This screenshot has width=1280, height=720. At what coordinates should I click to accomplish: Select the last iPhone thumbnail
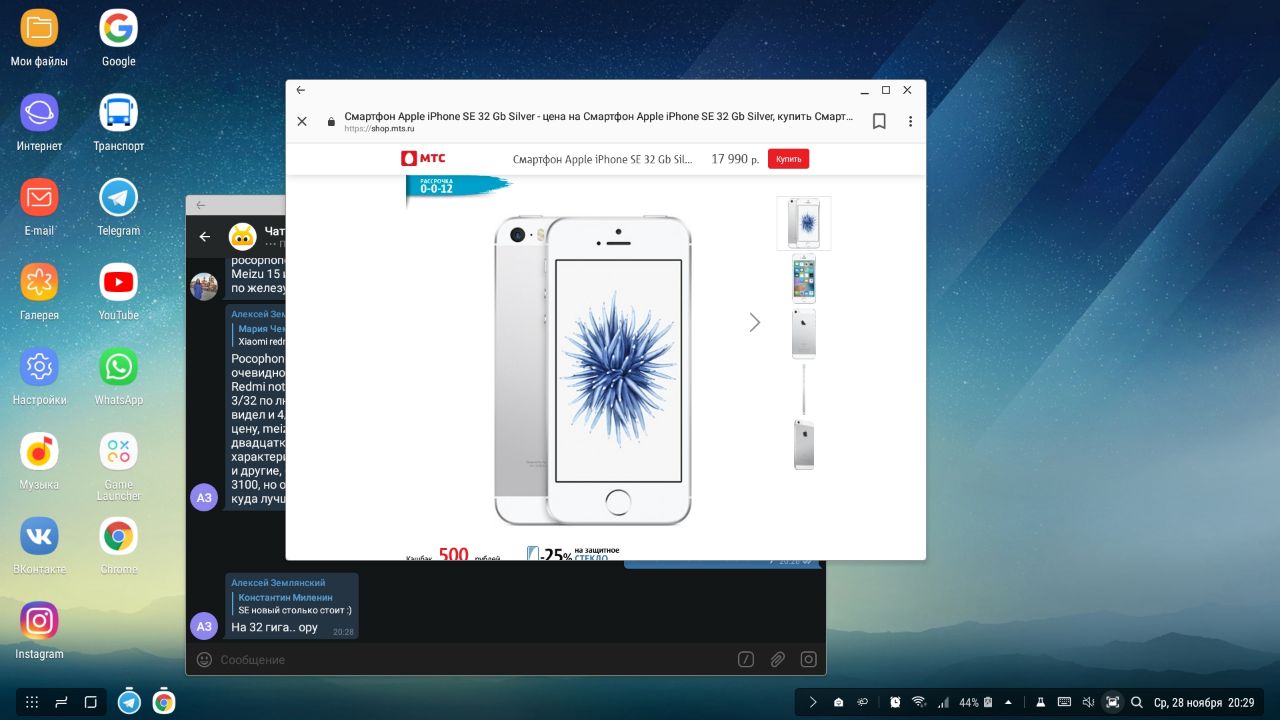804,444
